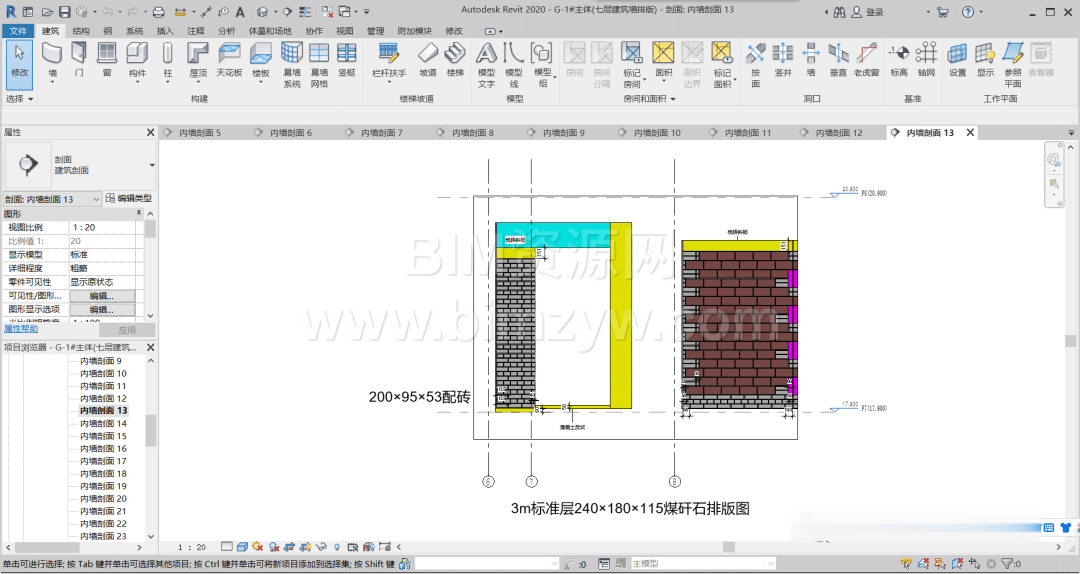Select the Railing (栏杆扶手) tool
1080x574 pixels.
click(389, 61)
